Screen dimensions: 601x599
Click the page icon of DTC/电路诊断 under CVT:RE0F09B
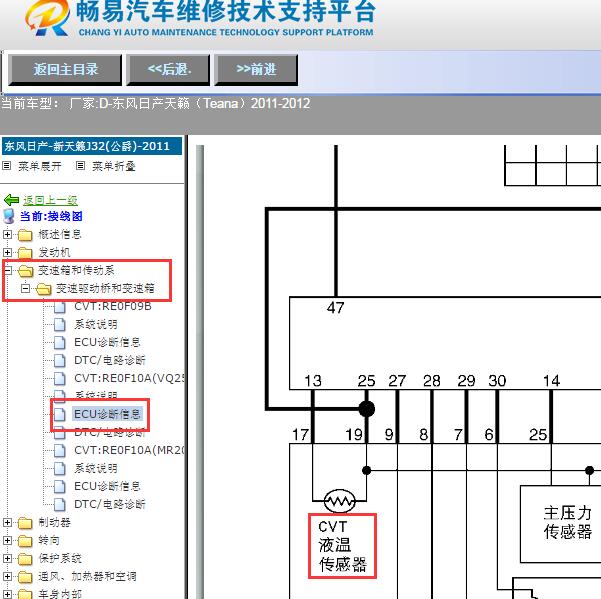[x=59, y=360]
